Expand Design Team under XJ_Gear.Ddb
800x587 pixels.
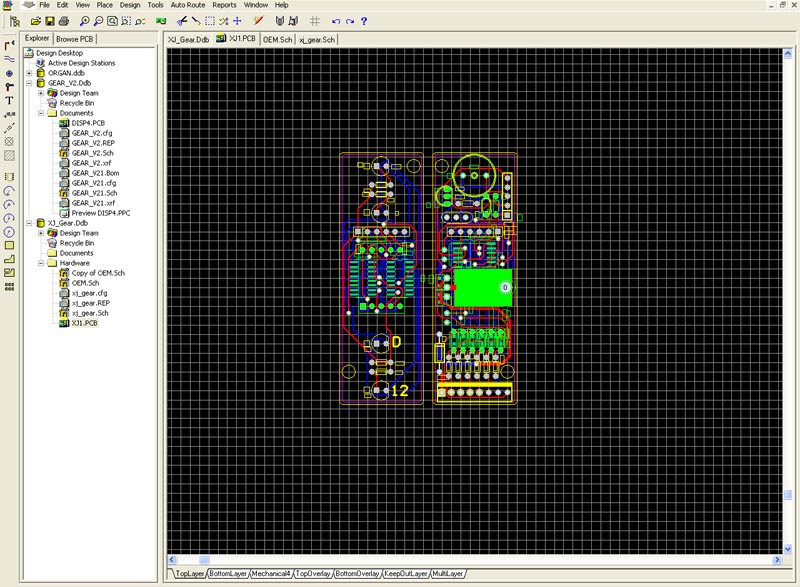pyautogui.click(x=41, y=233)
